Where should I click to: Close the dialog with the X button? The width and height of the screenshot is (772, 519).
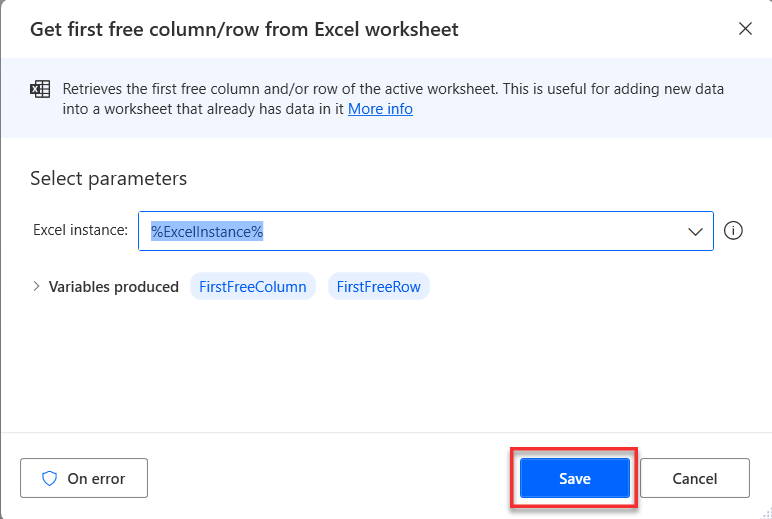pos(745,29)
